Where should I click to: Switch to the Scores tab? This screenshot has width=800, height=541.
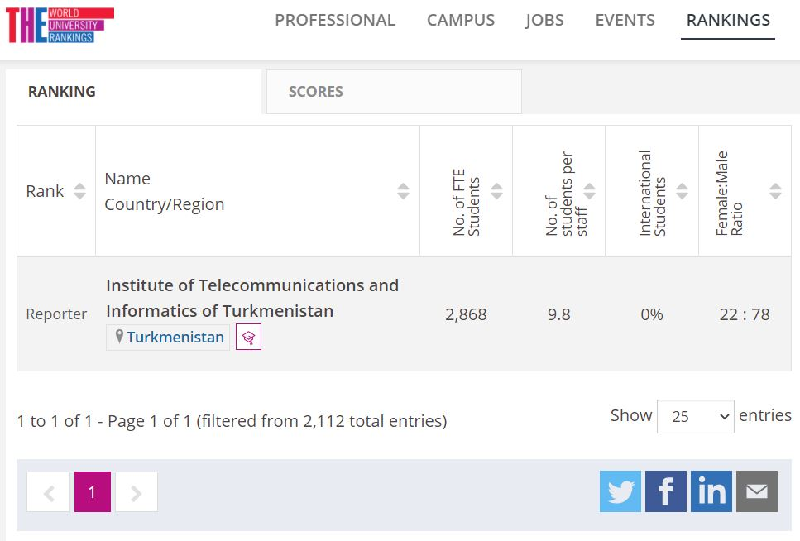(316, 92)
